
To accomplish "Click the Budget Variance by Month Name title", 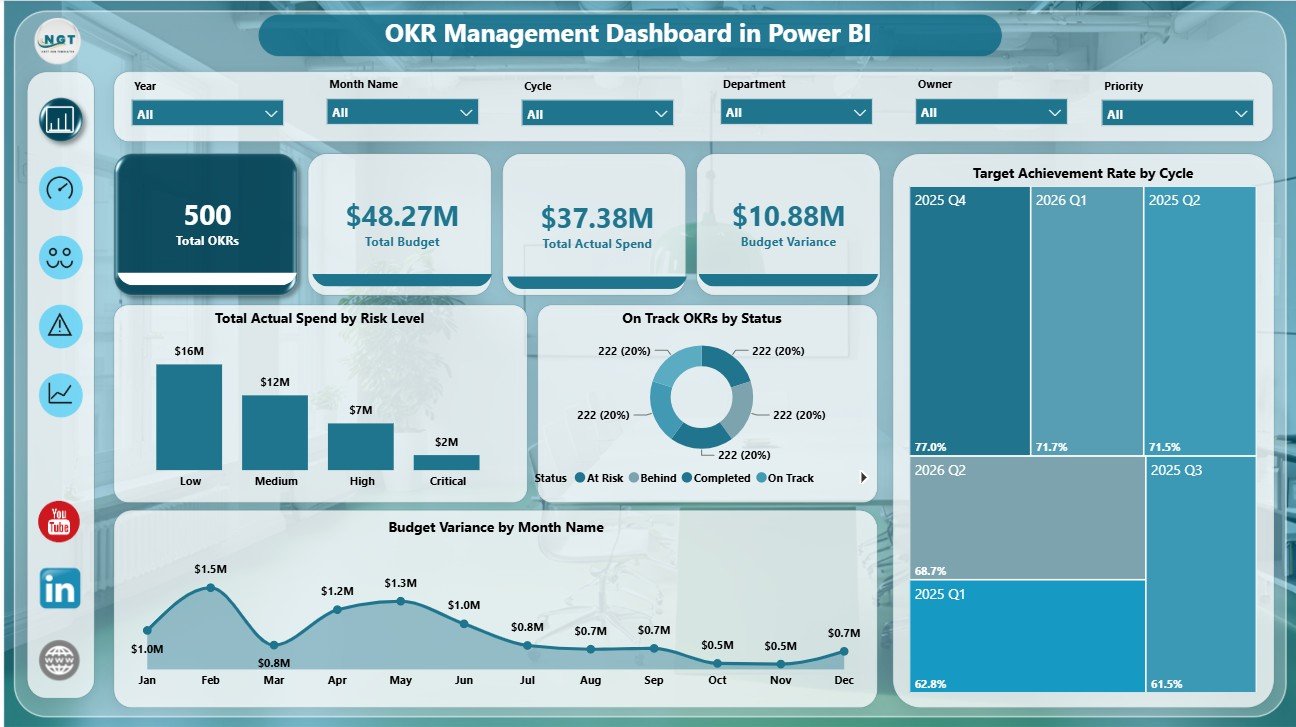I will point(496,527).
